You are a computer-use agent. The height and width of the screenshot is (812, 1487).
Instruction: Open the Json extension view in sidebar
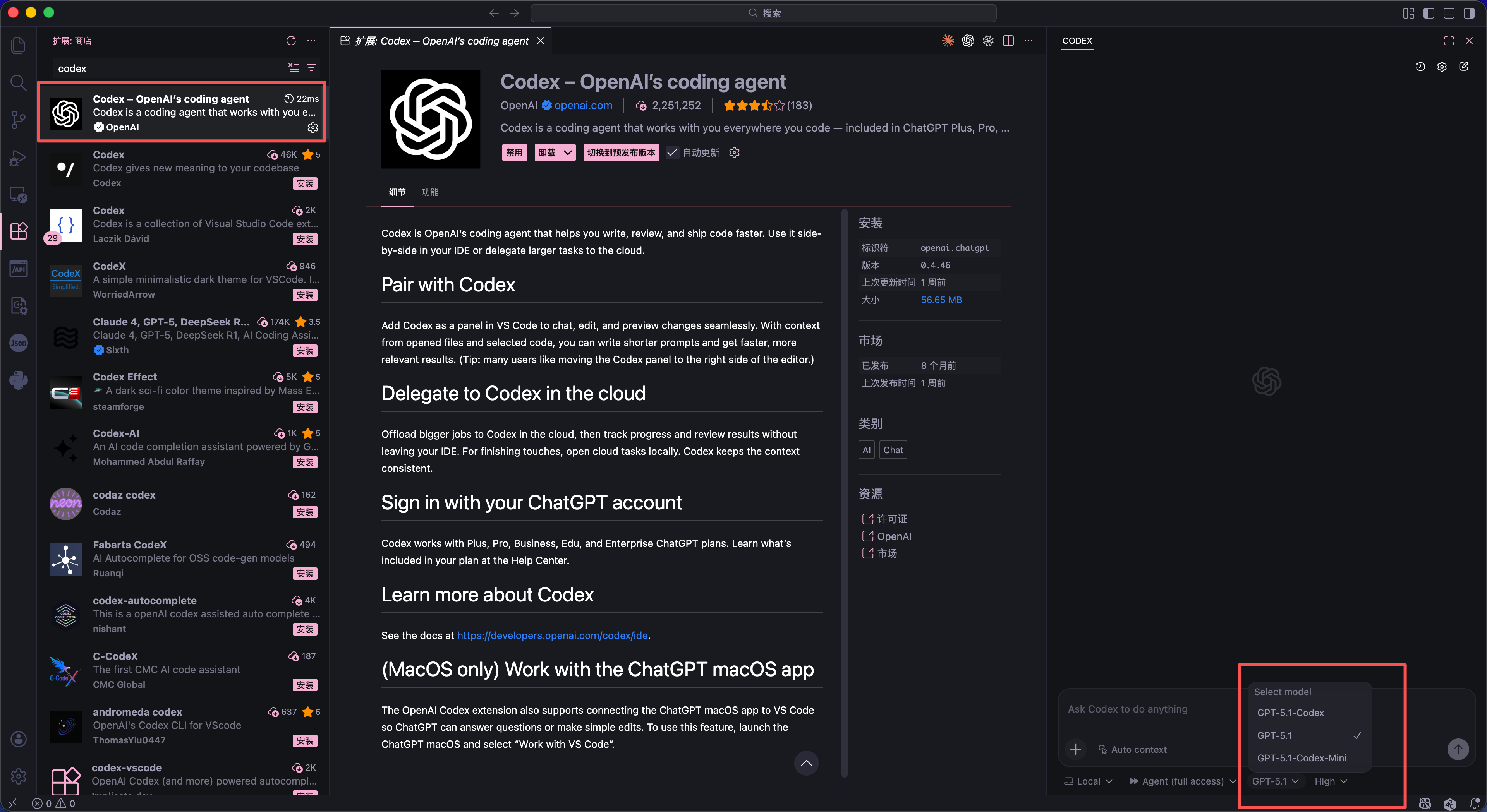pyautogui.click(x=19, y=343)
